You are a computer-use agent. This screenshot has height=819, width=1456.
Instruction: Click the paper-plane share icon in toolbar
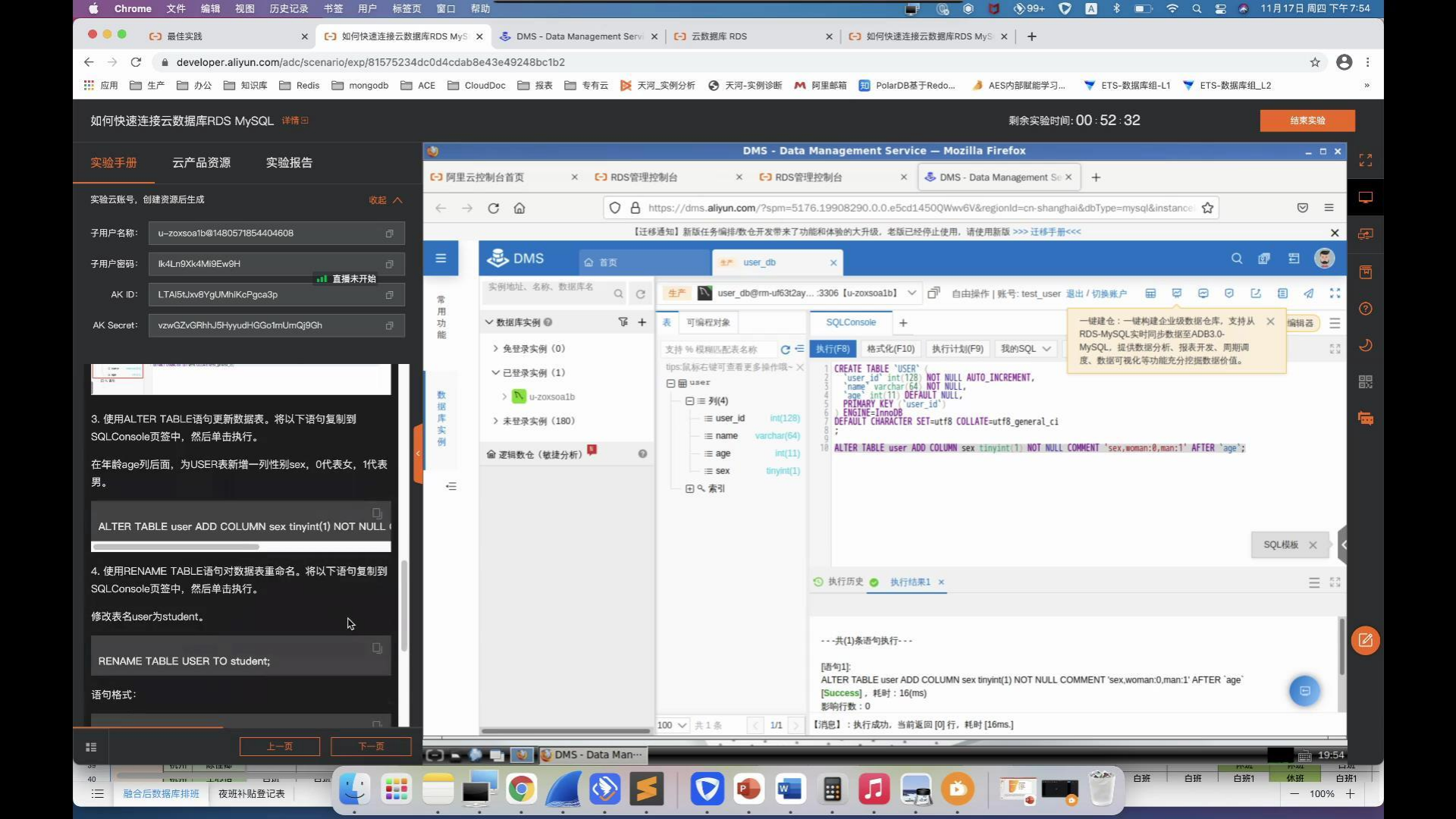coord(1309,293)
